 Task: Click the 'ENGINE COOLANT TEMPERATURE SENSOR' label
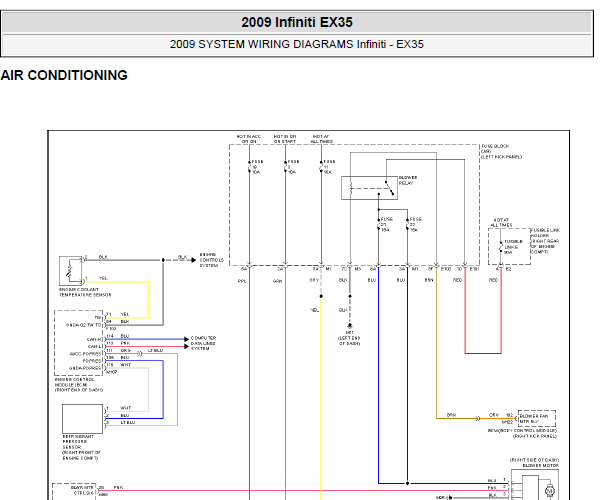(x=85, y=292)
